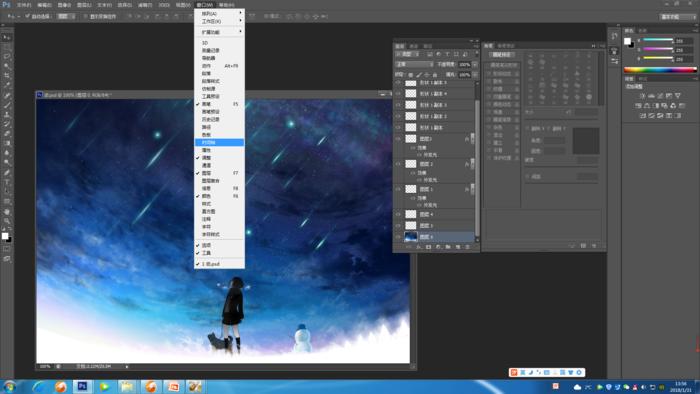Open the Windows Start button
The image size is (700, 394).
click(x=9, y=386)
